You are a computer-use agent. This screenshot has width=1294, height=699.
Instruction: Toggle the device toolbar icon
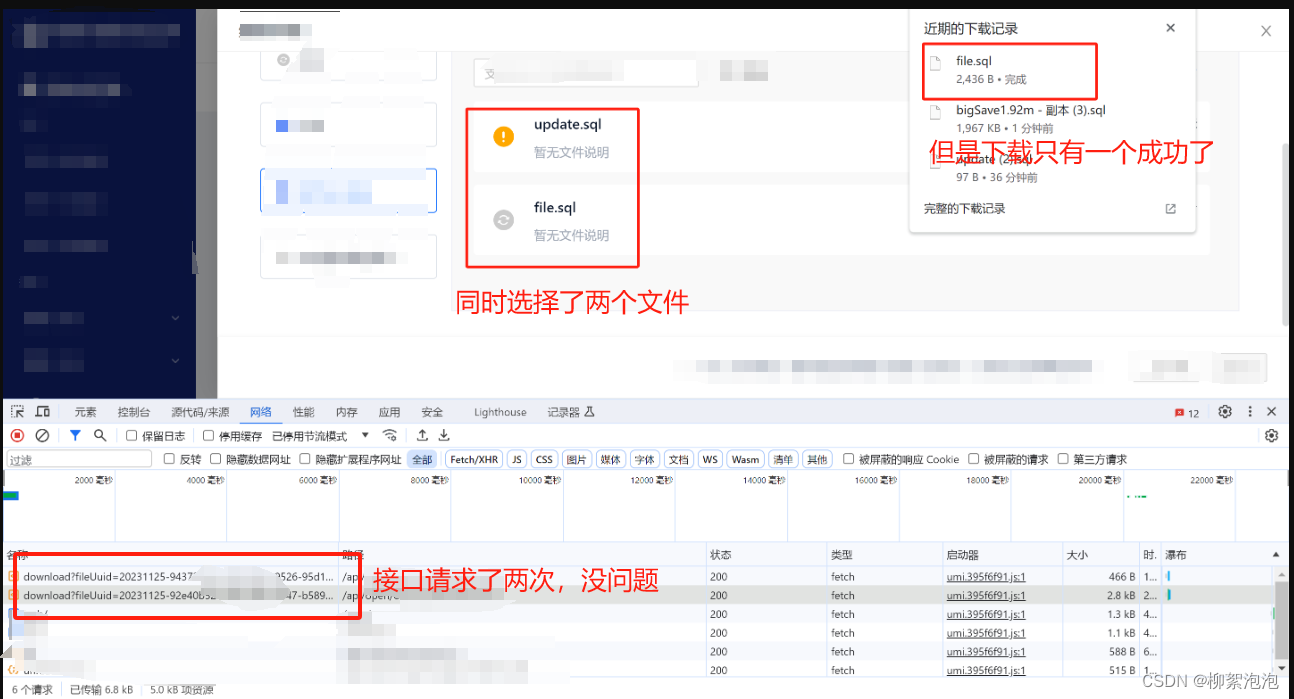pyautogui.click(x=43, y=412)
